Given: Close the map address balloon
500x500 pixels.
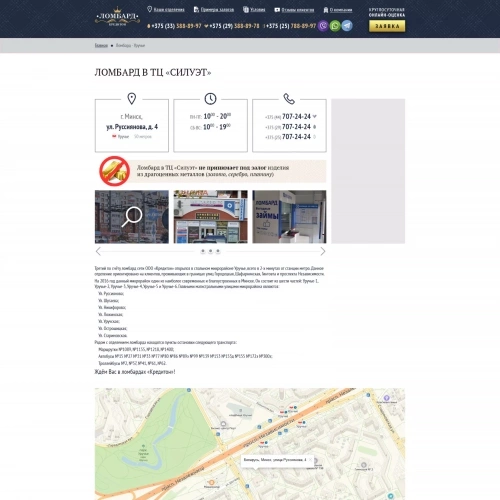Looking at the screenshot, I should pyautogui.click(x=310, y=460).
